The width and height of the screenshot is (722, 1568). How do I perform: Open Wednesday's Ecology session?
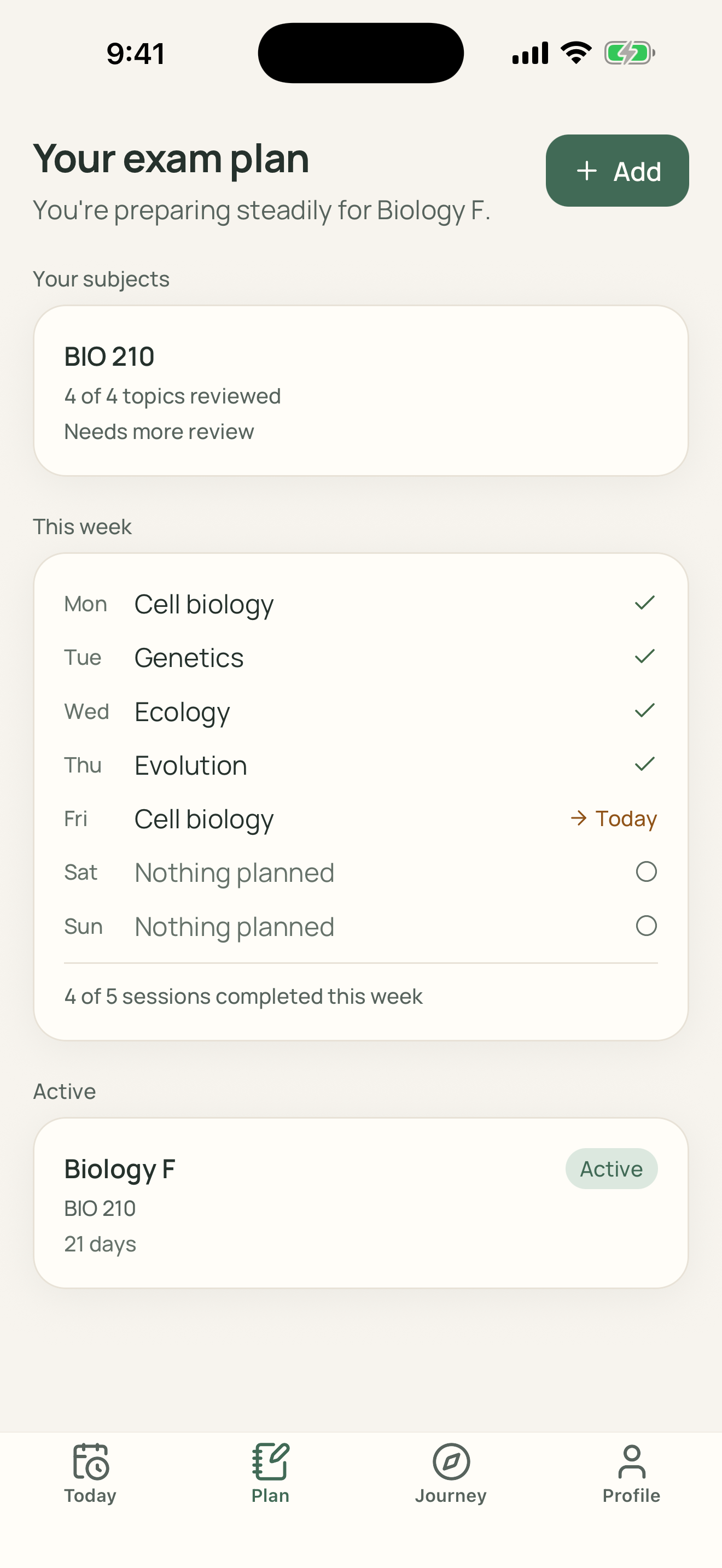(361, 711)
